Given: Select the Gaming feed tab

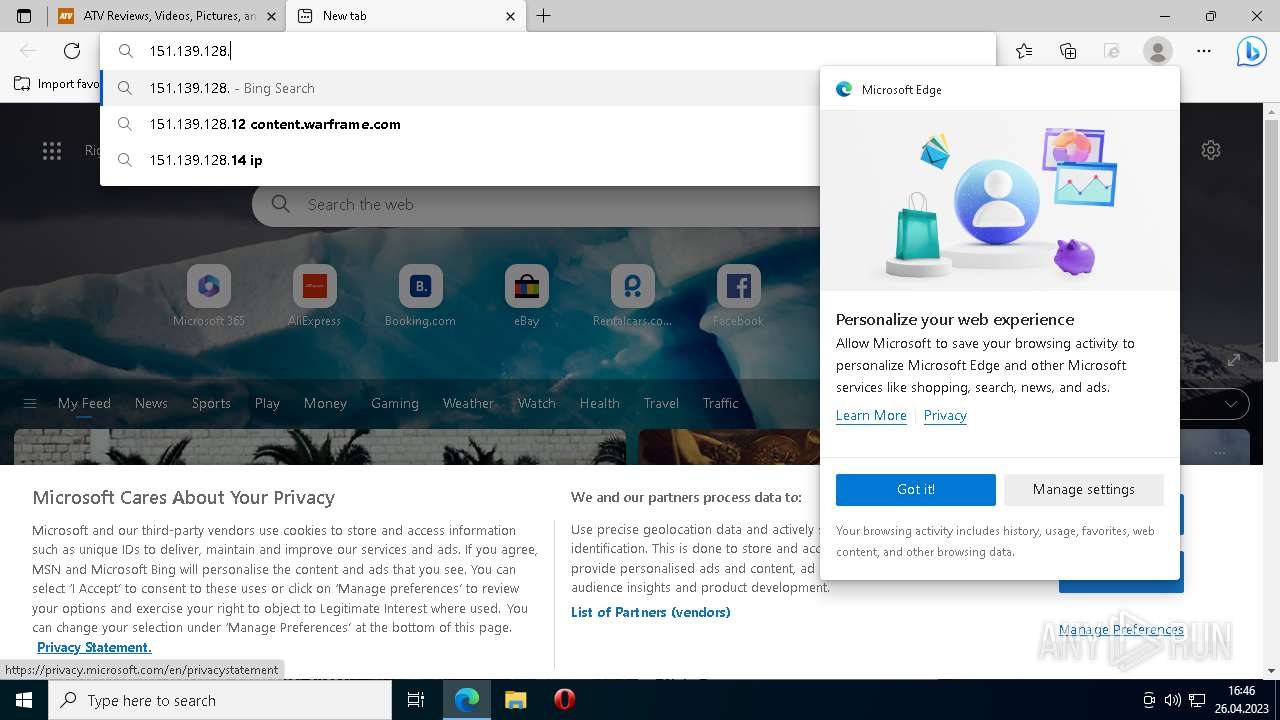Looking at the screenshot, I should (x=395, y=403).
